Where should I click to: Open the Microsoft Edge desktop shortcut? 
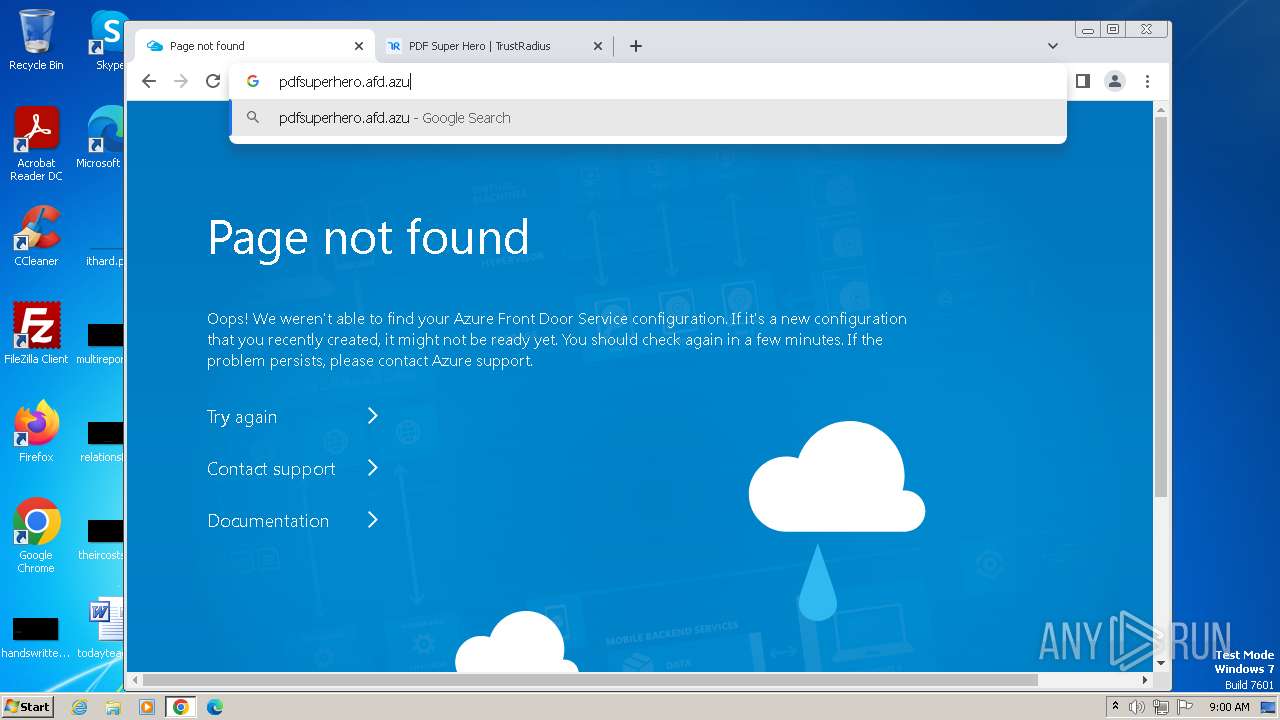coord(100,138)
